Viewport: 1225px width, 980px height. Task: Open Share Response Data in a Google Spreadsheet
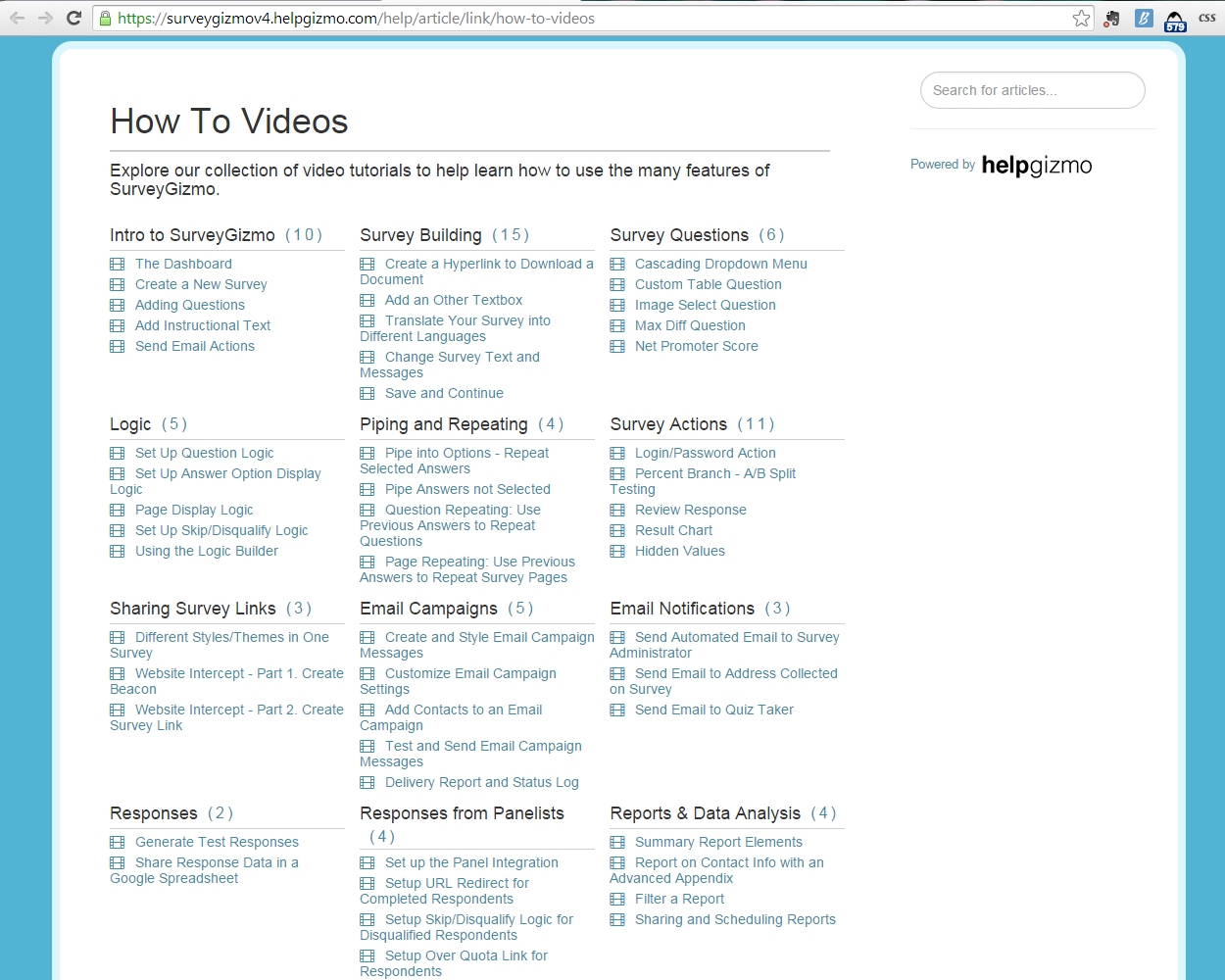click(x=205, y=870)
